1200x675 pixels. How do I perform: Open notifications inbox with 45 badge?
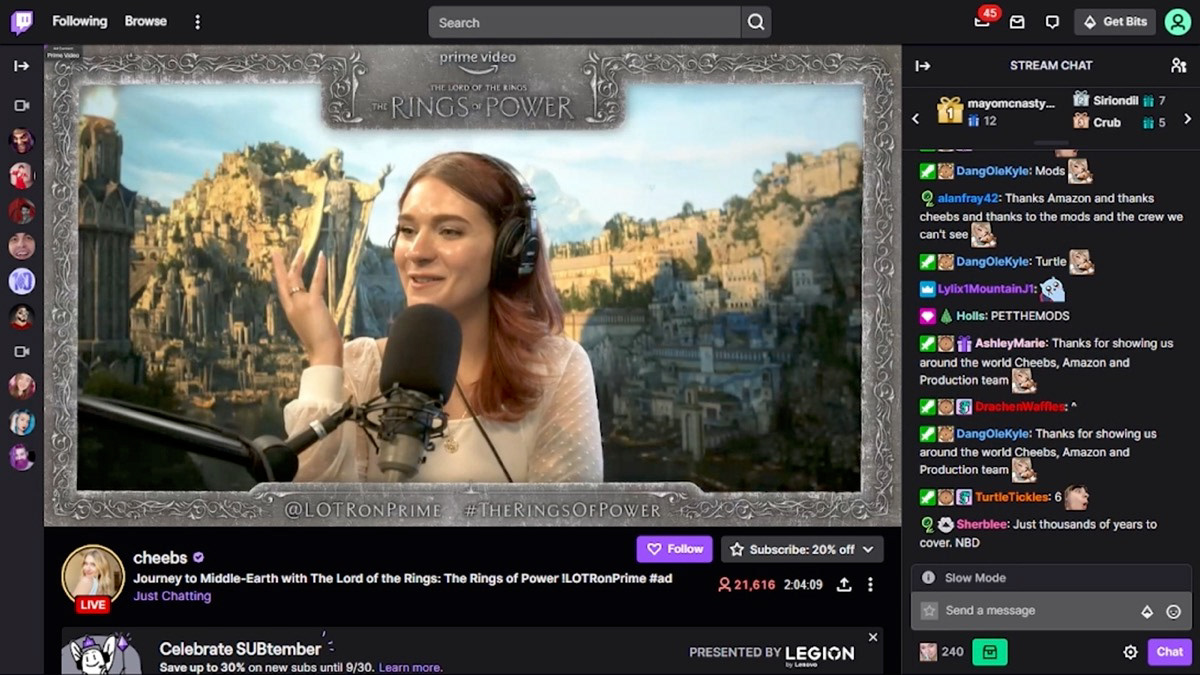[982, 21]
